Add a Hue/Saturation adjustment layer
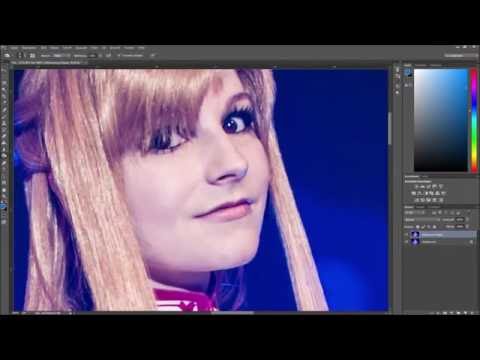Screen dimensions: 480x360 tap(413, 193)
